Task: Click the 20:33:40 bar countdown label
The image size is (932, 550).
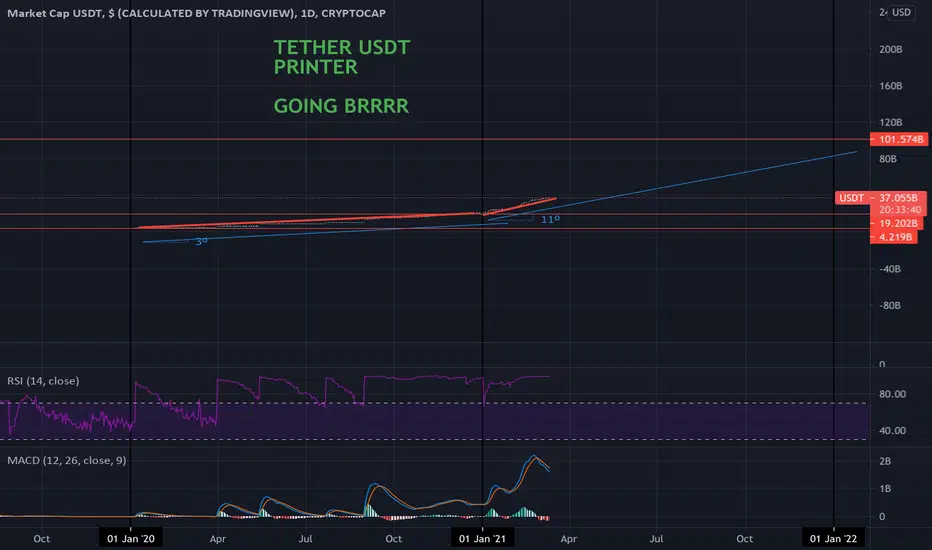Action: (900, 210)
